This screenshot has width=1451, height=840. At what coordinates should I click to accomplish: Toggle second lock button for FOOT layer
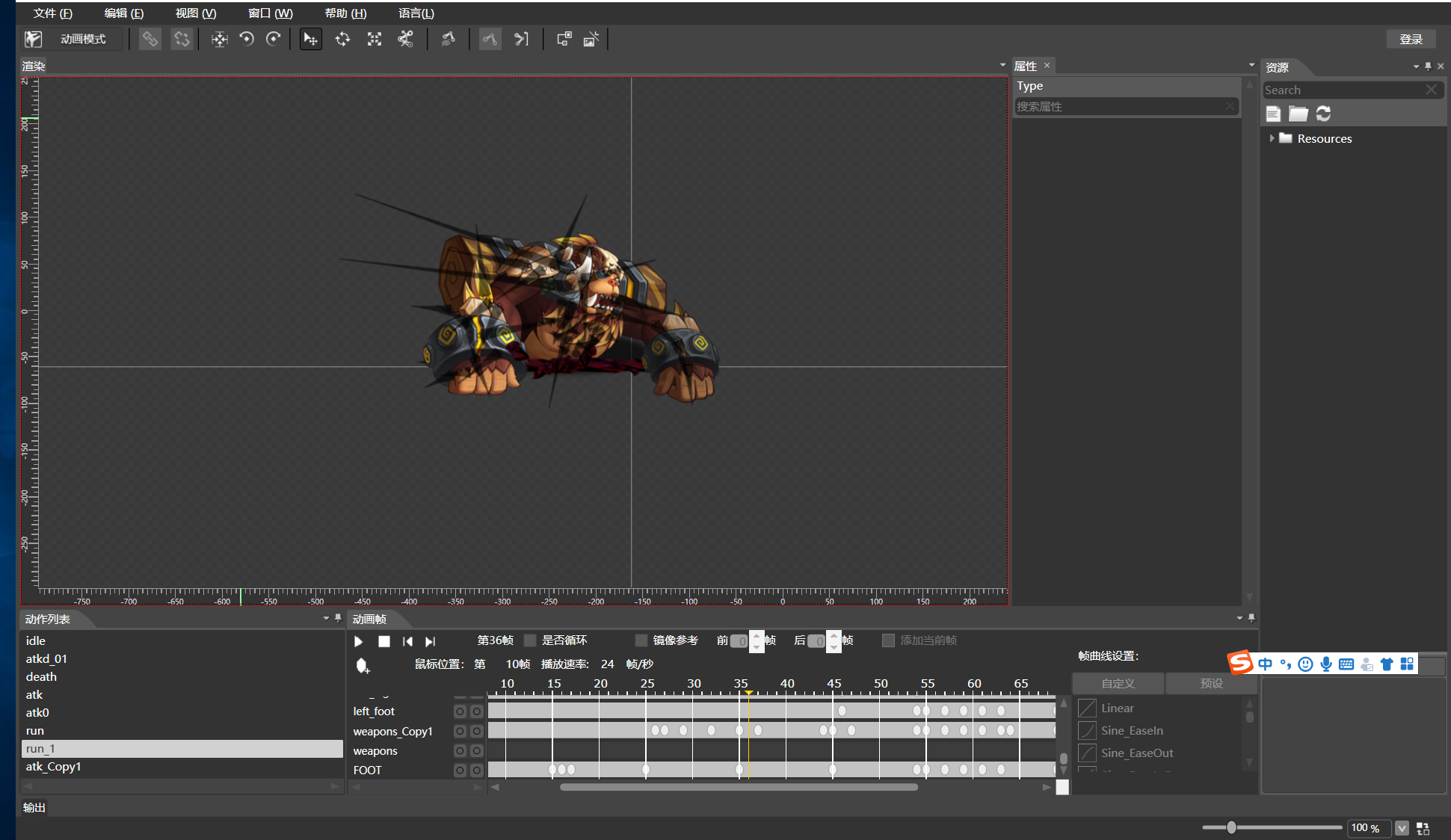(x=476, y=770)
